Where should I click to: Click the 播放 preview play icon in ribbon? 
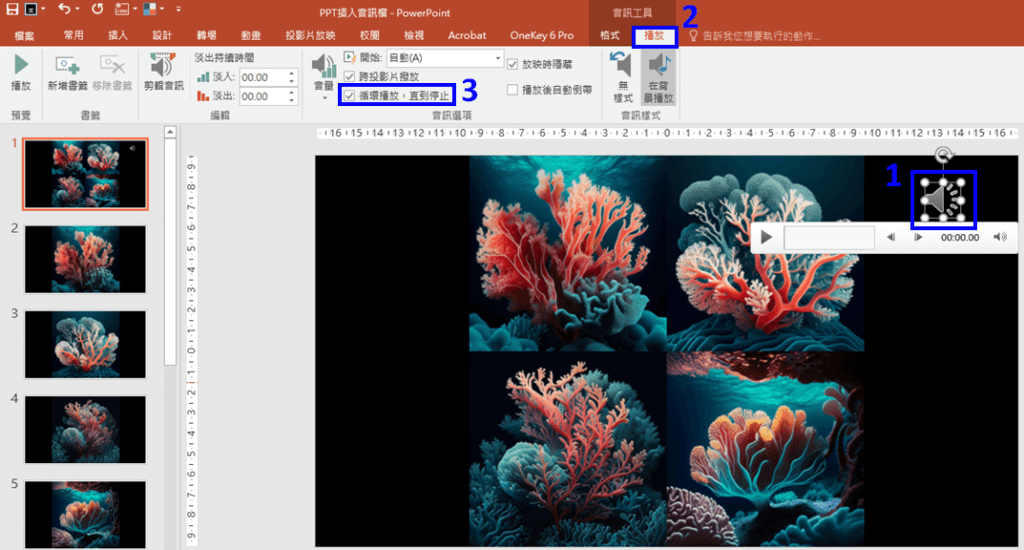(x=21, y=65)
